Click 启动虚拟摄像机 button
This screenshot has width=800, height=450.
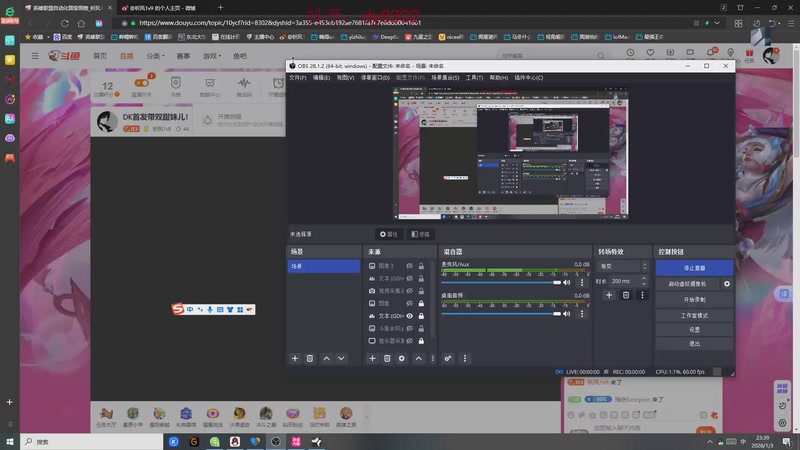(688, 284)
